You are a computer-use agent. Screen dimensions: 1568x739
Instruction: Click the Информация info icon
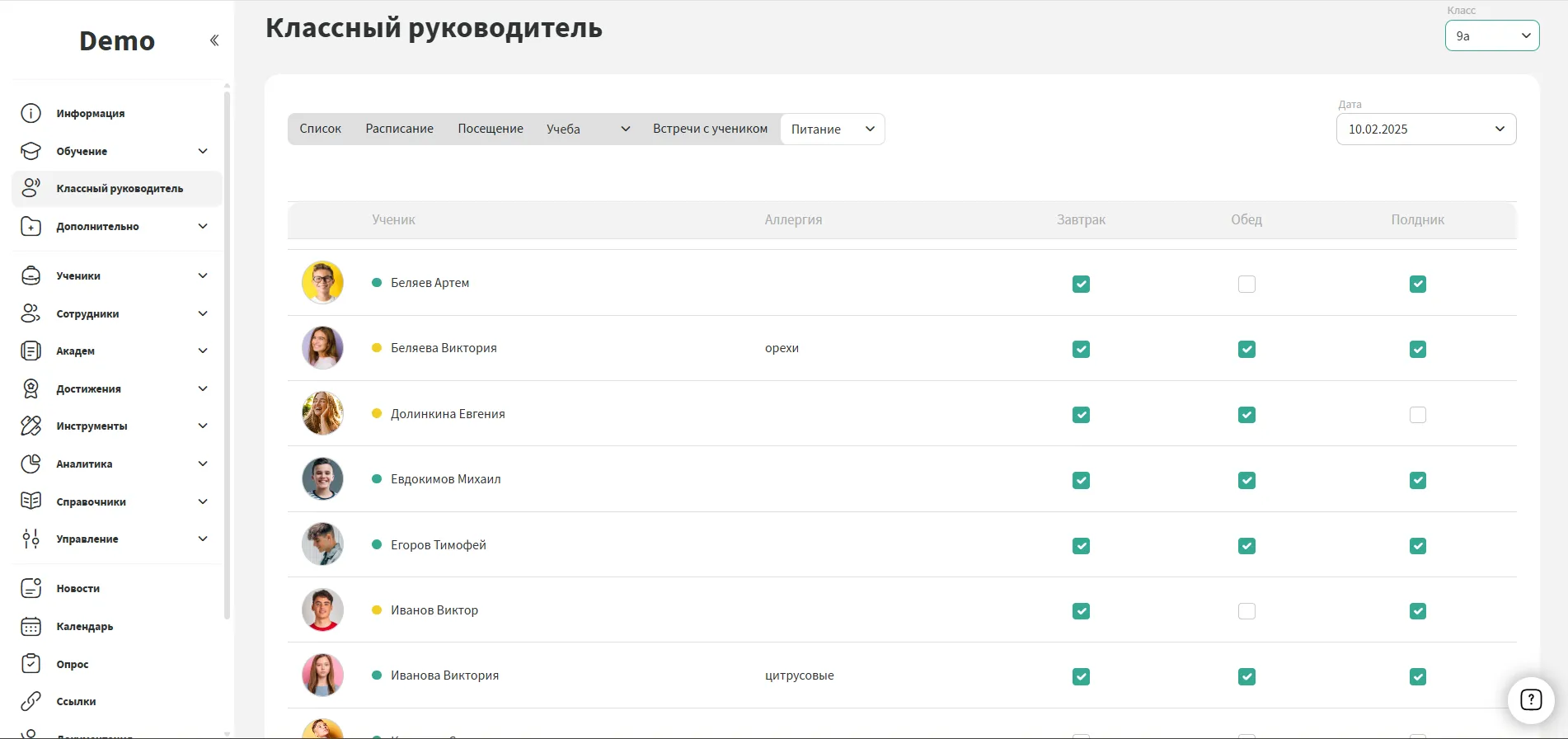(x=31, y=113)
